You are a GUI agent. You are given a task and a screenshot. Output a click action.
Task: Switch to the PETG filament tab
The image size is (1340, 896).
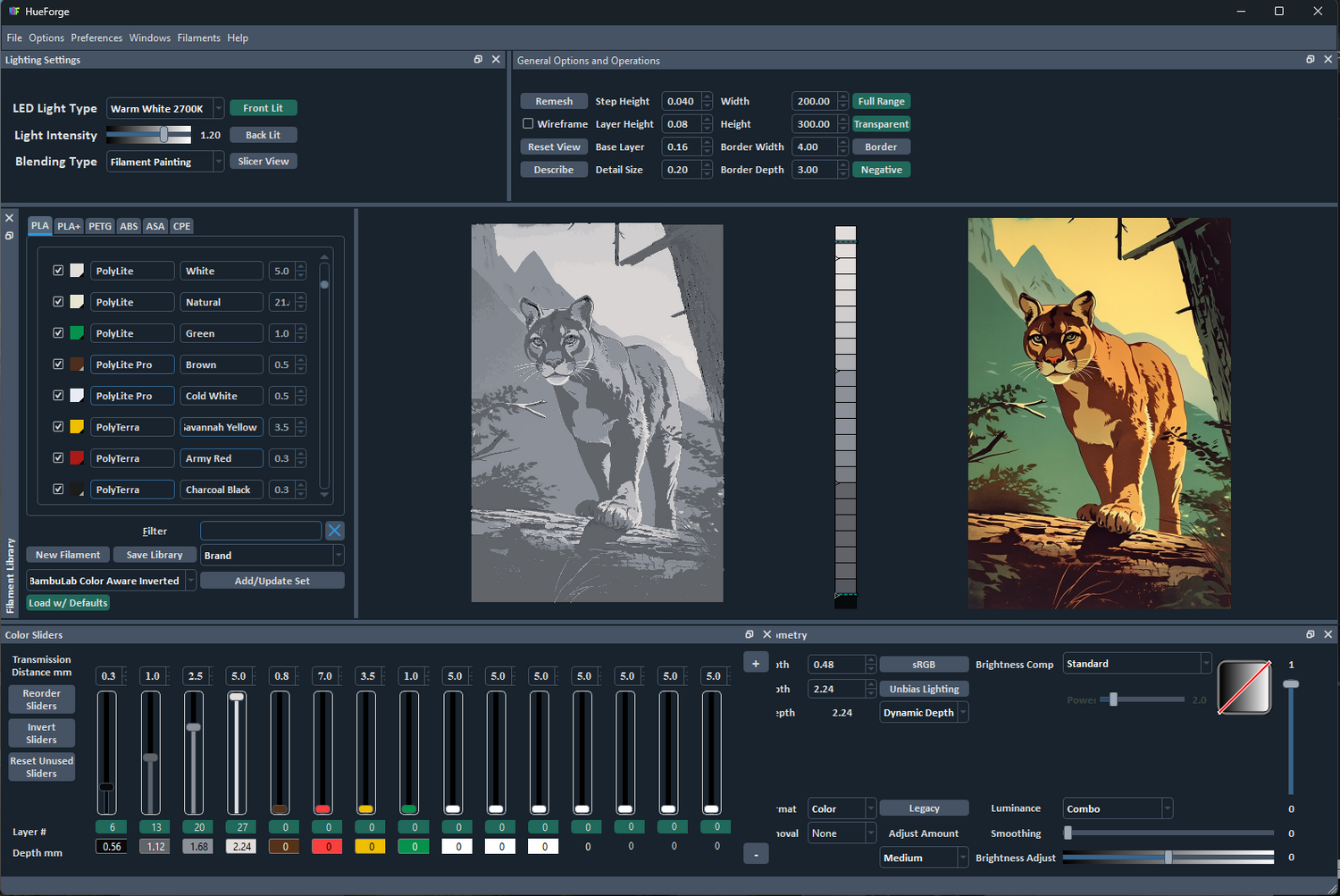99,226
